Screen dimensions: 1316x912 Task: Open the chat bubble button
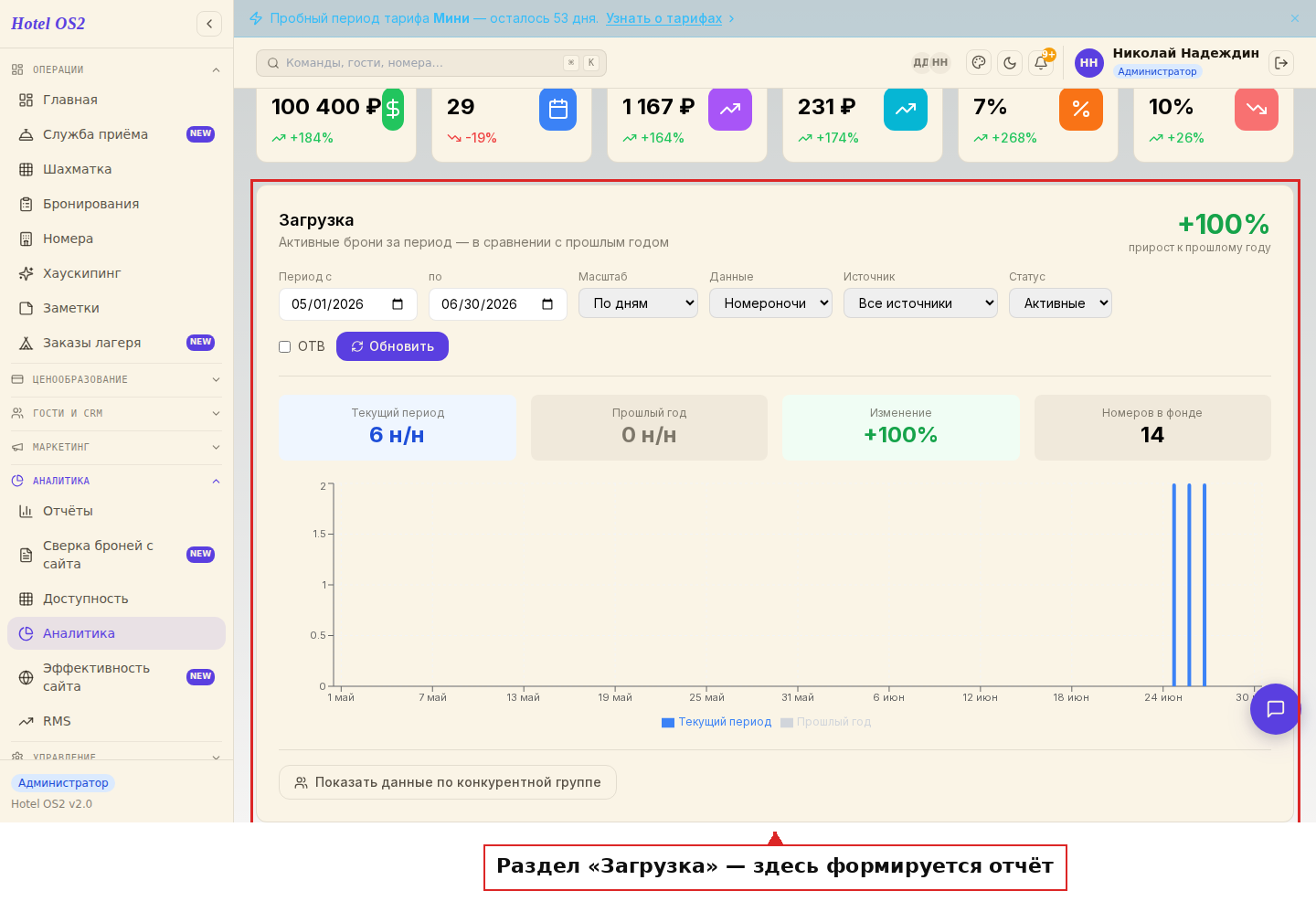click(1275, 708)
